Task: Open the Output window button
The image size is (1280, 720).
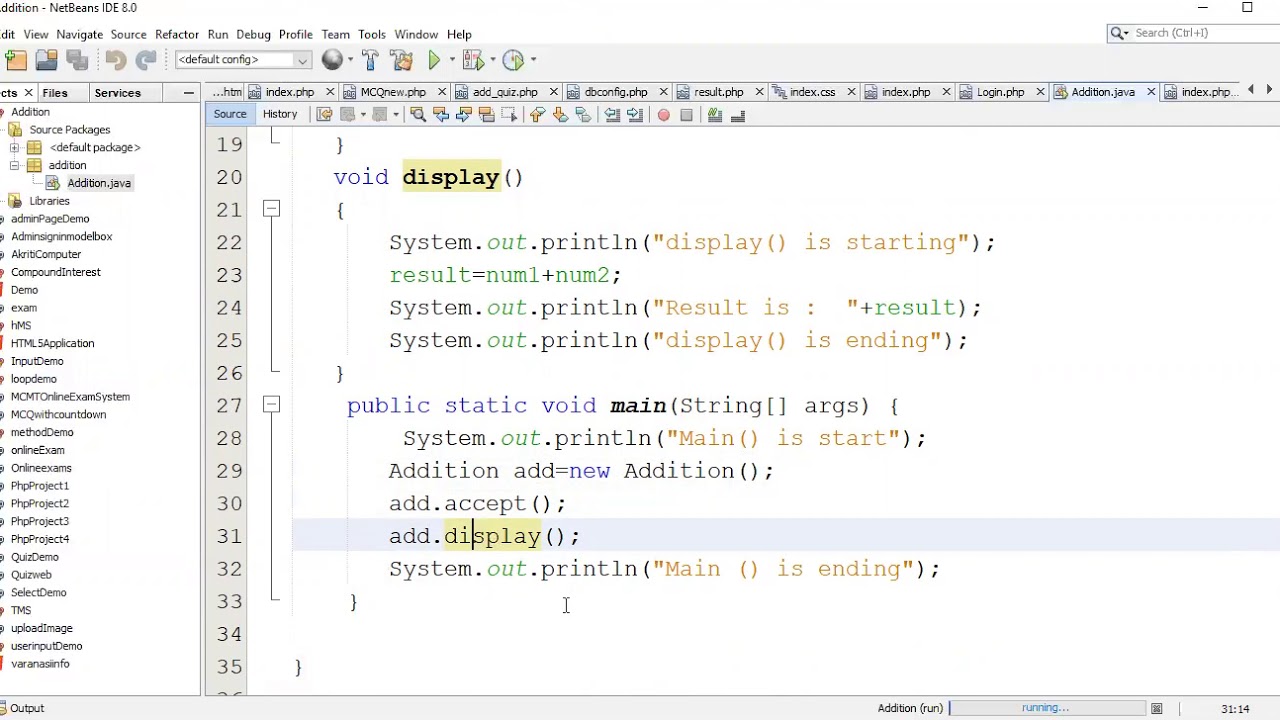Action: (x=22, y=709)
